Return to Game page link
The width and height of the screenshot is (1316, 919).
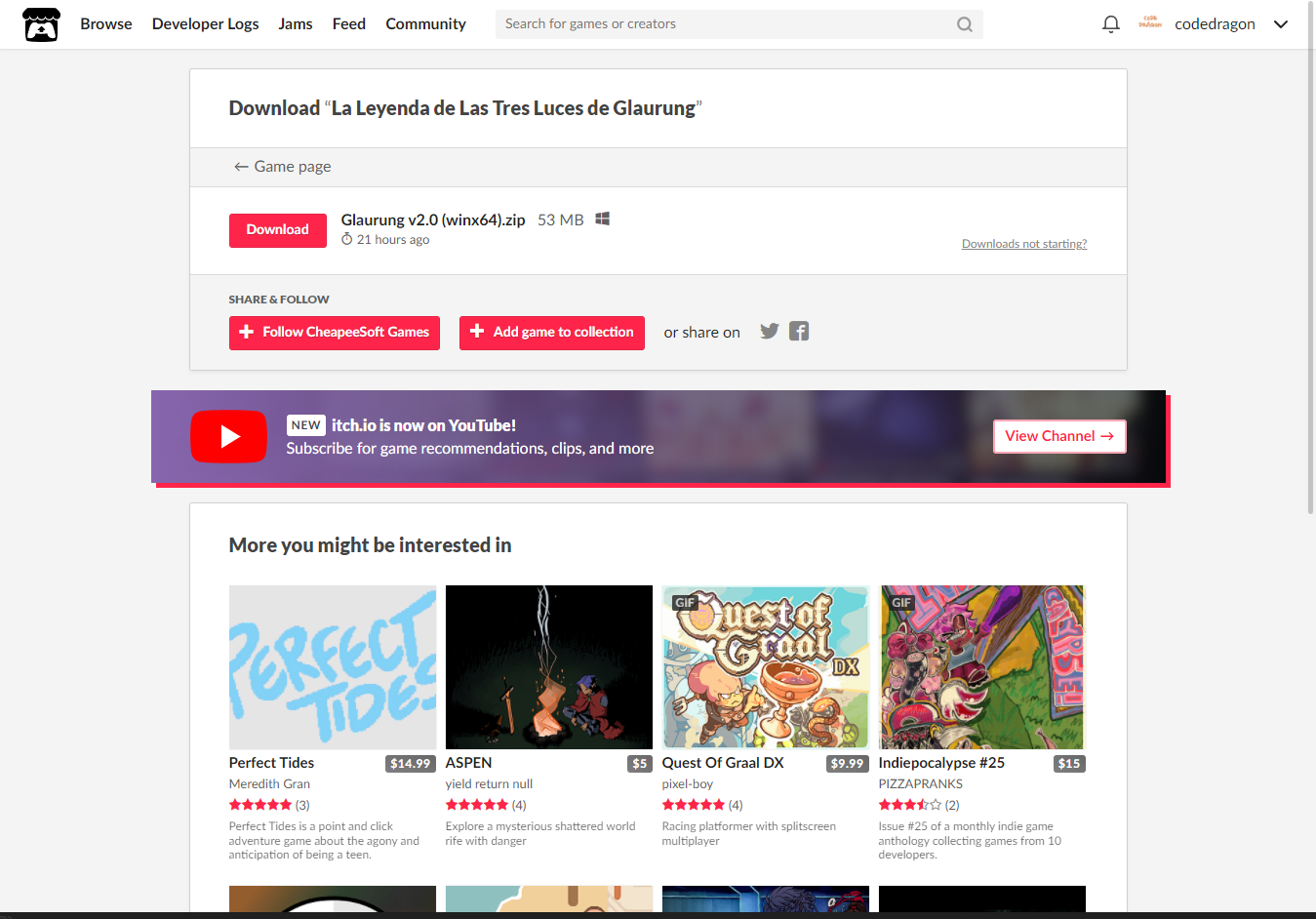pos(282,167)
